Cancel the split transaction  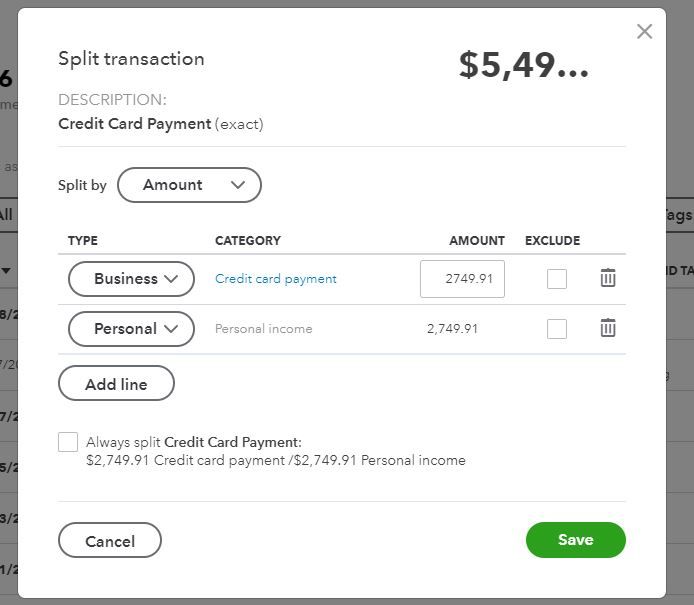click(x=110, y=541)
